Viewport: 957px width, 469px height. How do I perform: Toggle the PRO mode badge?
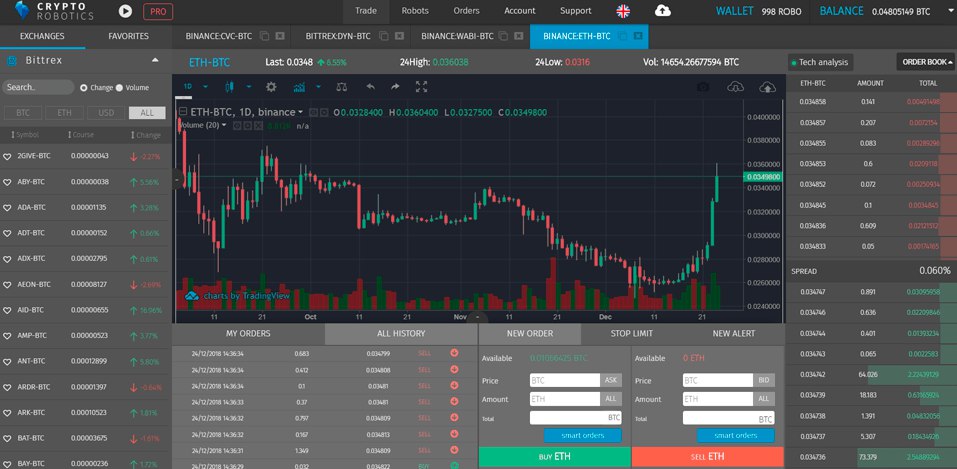coord(158,11)
